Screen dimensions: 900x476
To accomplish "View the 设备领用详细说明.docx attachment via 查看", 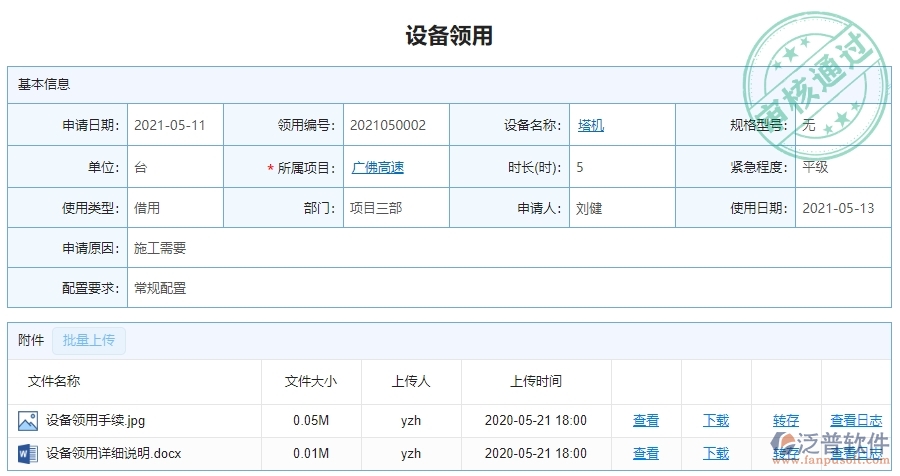I will tap(646, 454).
